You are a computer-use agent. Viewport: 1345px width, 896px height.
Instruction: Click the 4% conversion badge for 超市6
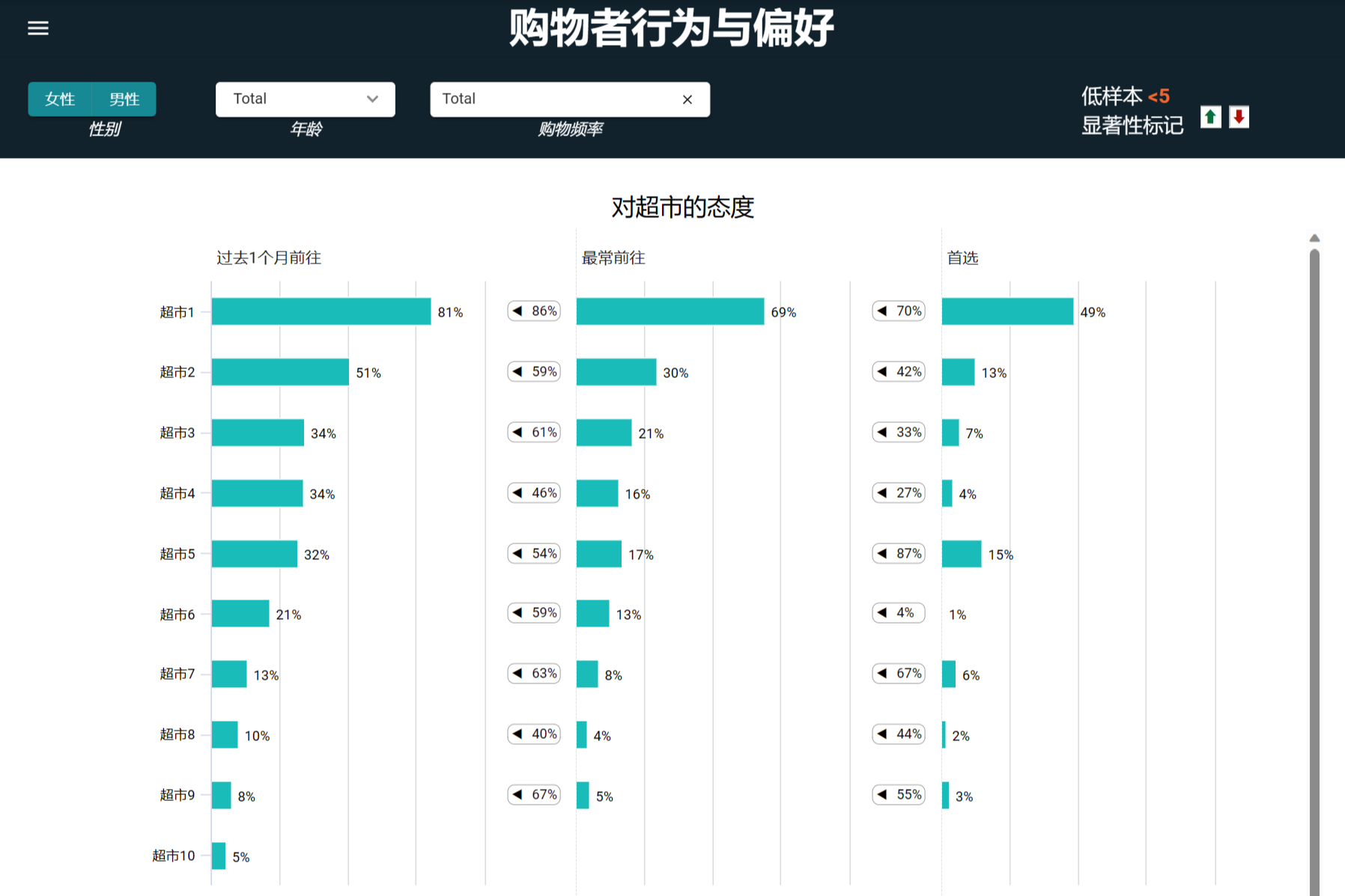899,613
